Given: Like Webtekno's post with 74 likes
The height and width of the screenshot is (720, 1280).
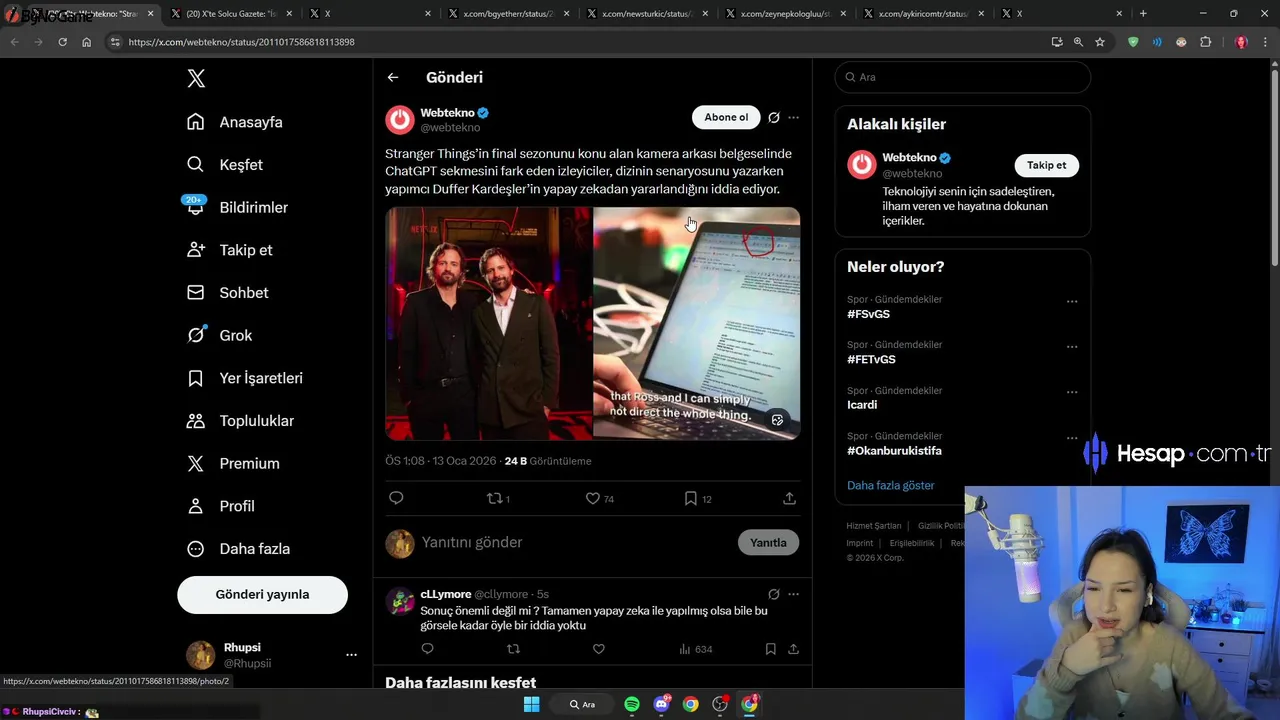Looking at the screenshot, I should [x=599, y=498].
